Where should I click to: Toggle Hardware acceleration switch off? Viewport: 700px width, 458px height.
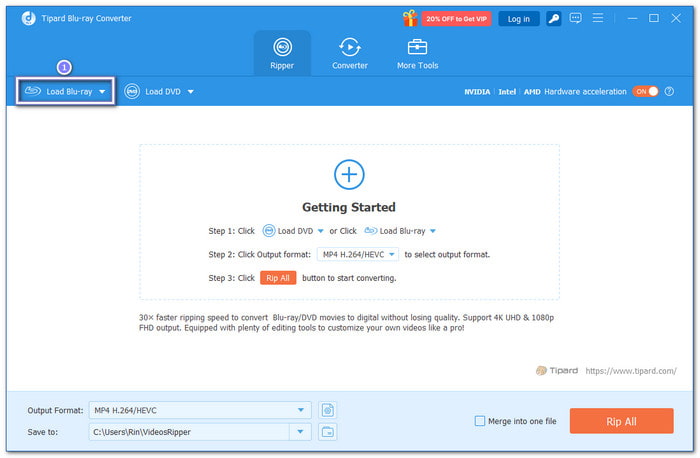coord(645,92)
